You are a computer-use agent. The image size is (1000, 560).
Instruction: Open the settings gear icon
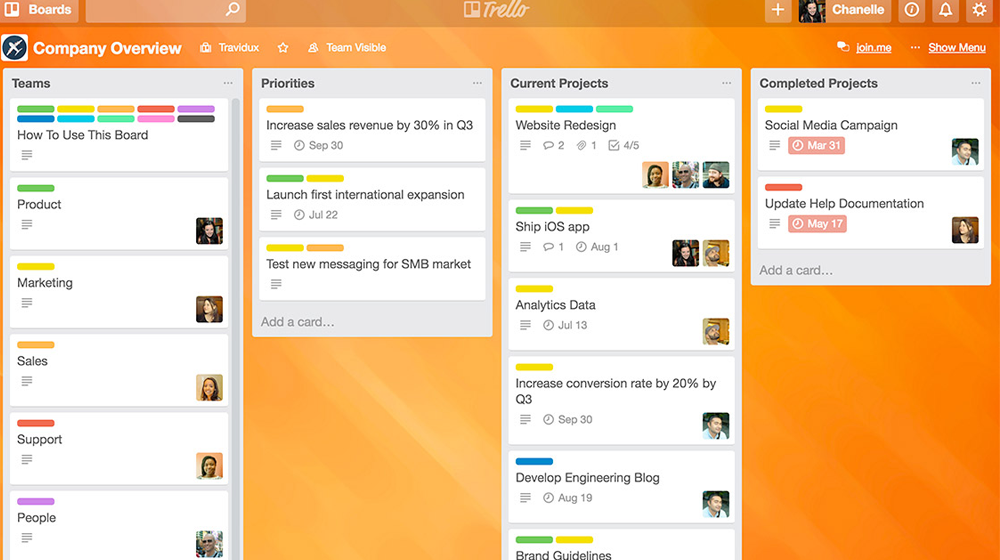979,10
